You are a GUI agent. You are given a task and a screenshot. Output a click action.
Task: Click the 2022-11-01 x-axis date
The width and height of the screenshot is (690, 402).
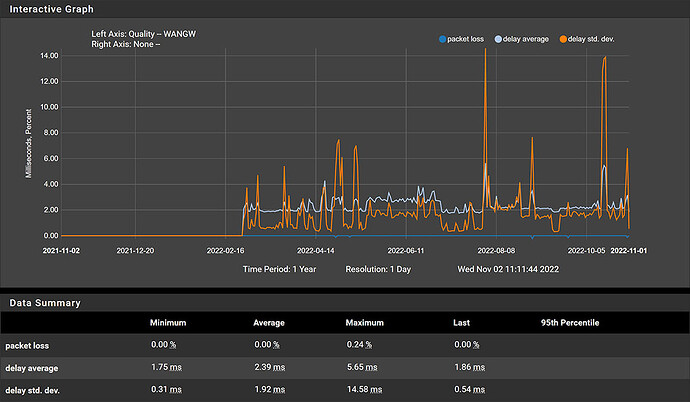click(x=629, y=251)
